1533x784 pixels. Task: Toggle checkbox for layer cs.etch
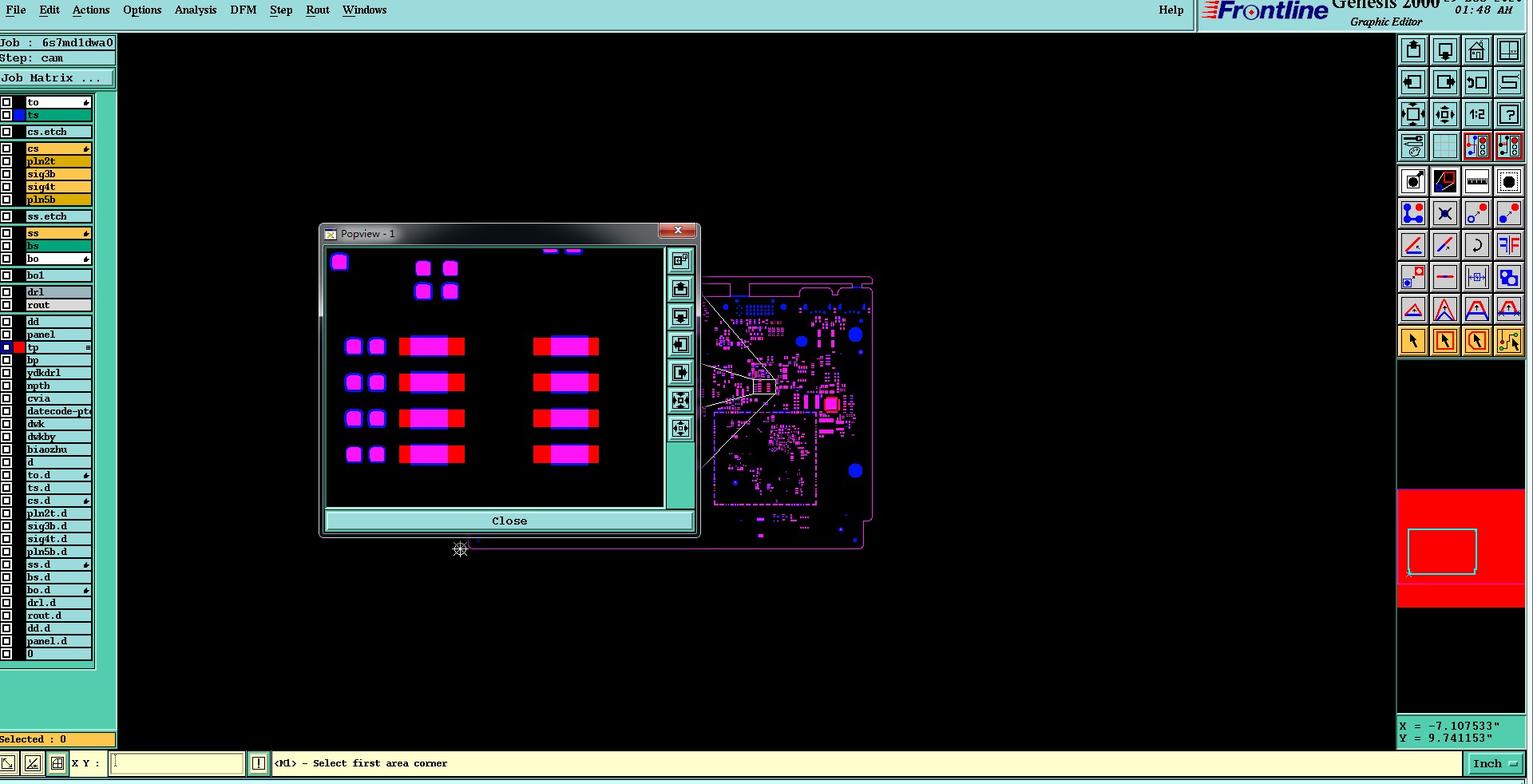(6, 132)
